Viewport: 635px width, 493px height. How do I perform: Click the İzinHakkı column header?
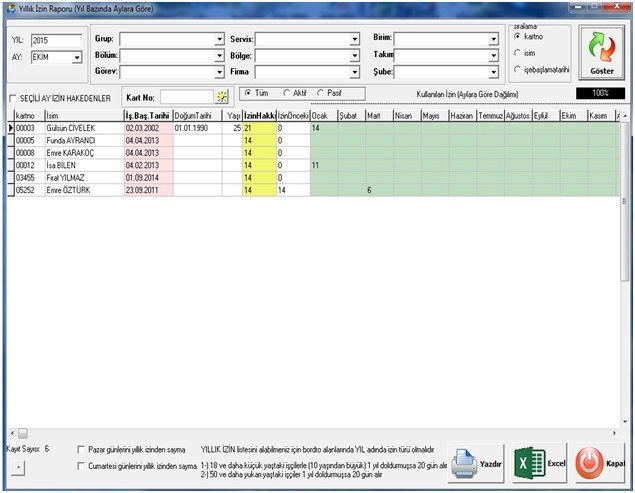point(258,116)
